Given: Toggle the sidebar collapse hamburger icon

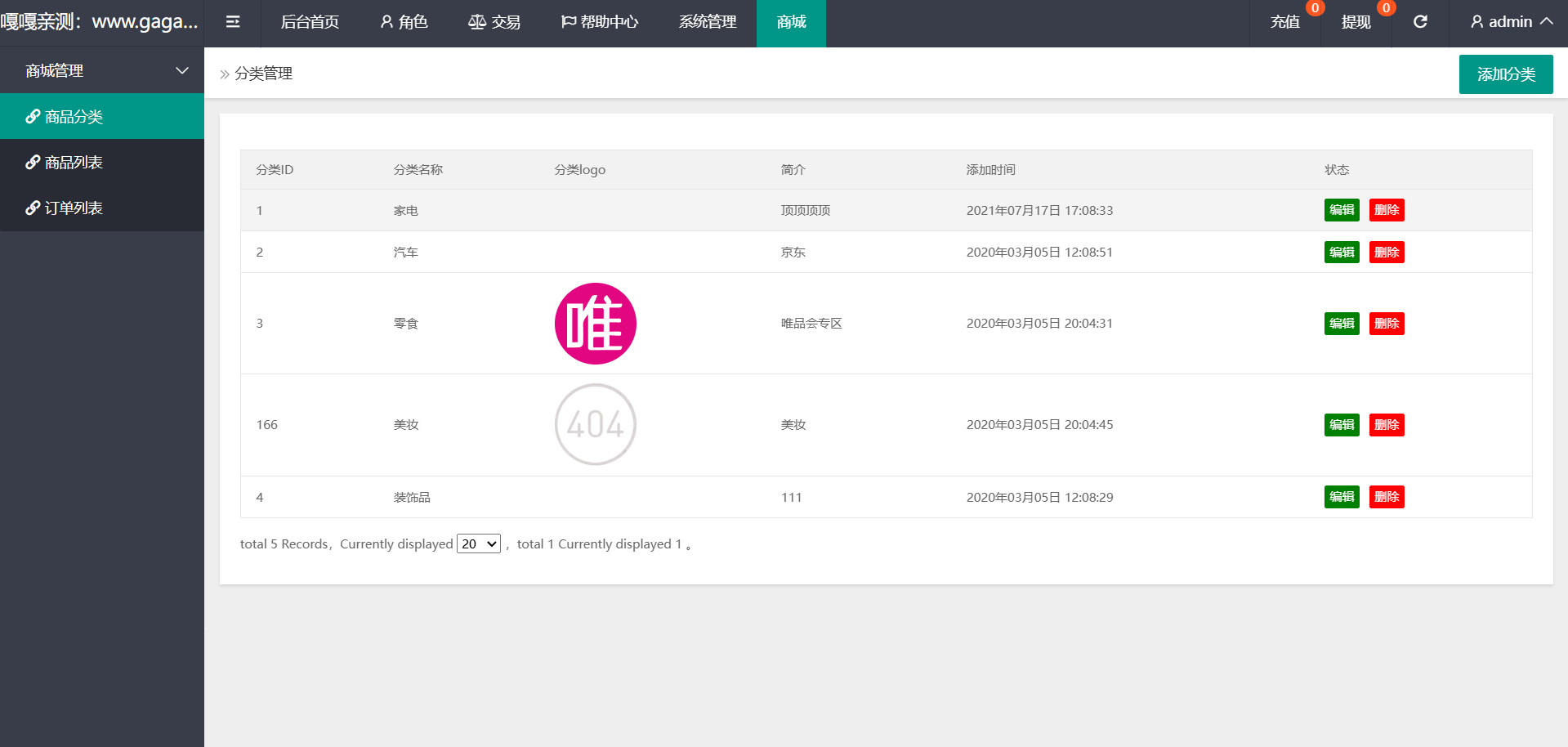Looking at the screenshot, I should 233,22.
